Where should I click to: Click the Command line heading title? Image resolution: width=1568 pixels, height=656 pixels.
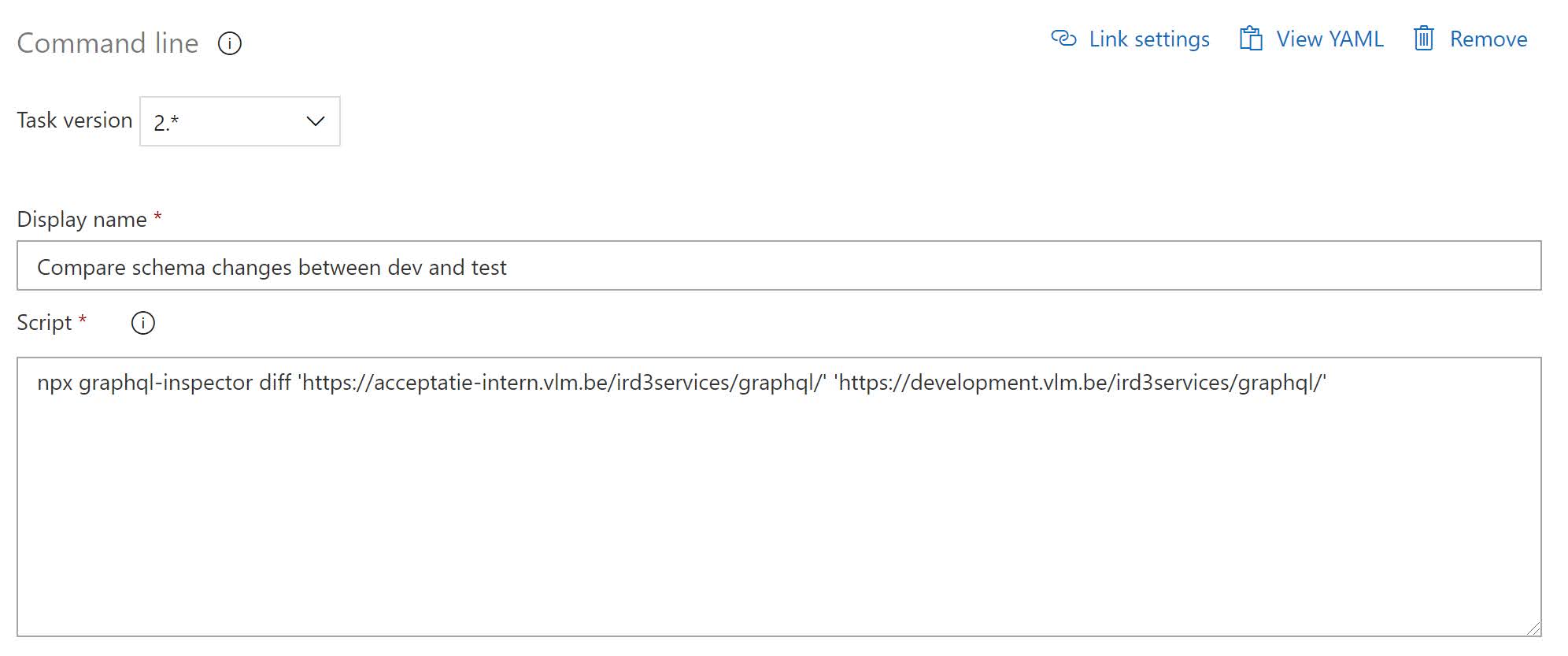click(108, 43)
